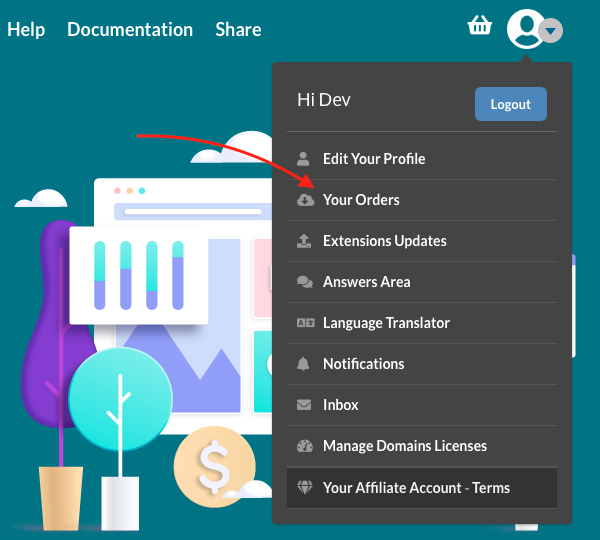This screenshot has width=600, height=540.
Task: Select Your Orders menu entry
Action: (x=360, y=200)
